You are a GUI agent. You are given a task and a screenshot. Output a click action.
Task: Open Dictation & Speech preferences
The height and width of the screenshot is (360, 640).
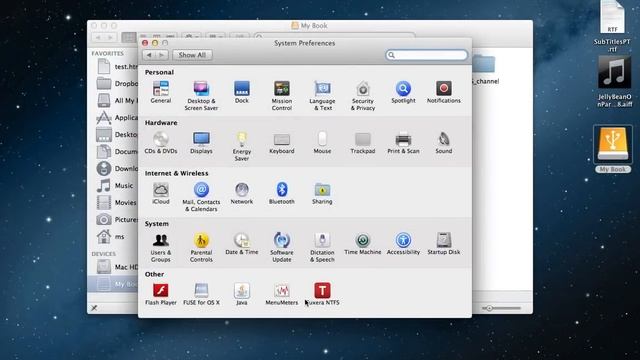[322, 248]
